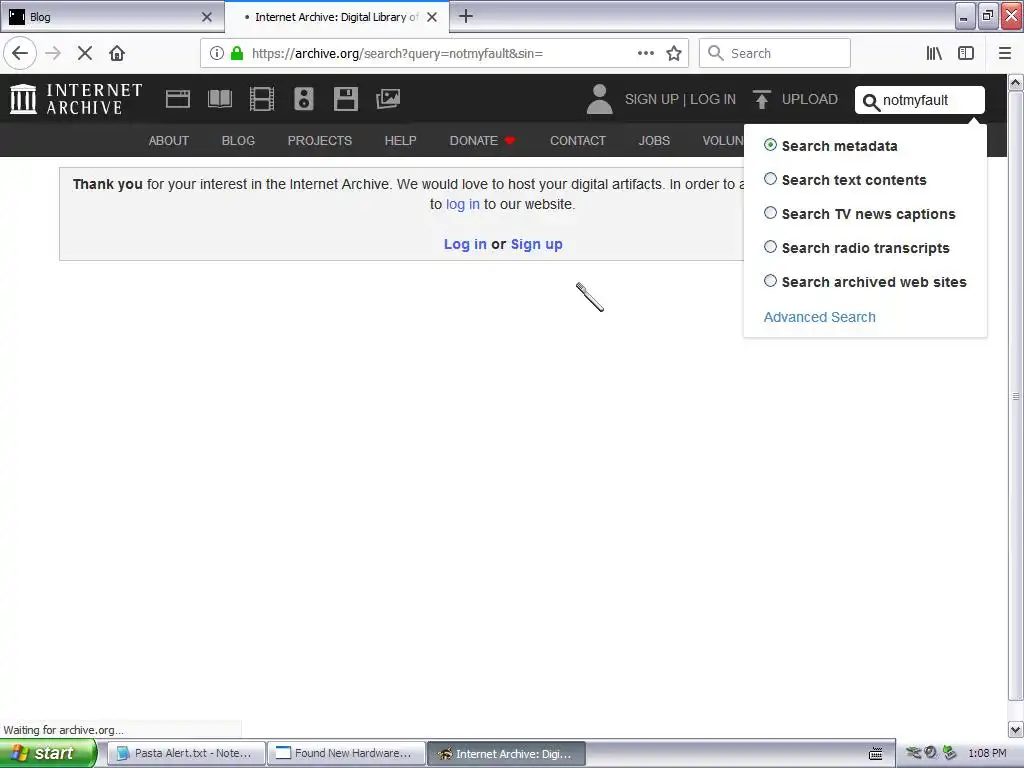Click the UPLOAD link
This screenshot has height=768, width=1024.
pos(810,99)
